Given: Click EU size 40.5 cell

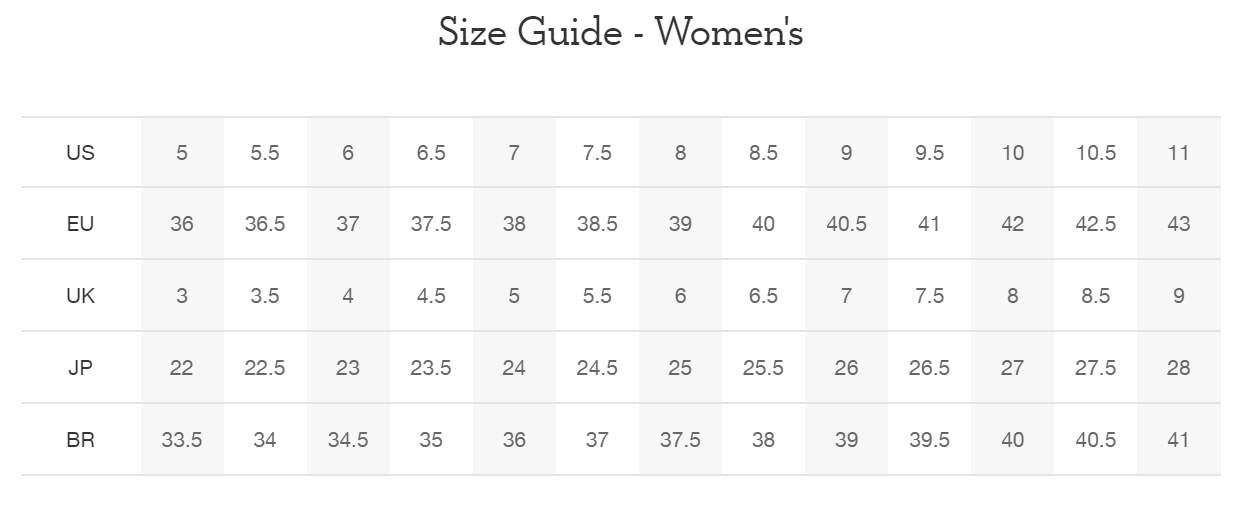Looking at the screenshot, I should click(846, 224).
